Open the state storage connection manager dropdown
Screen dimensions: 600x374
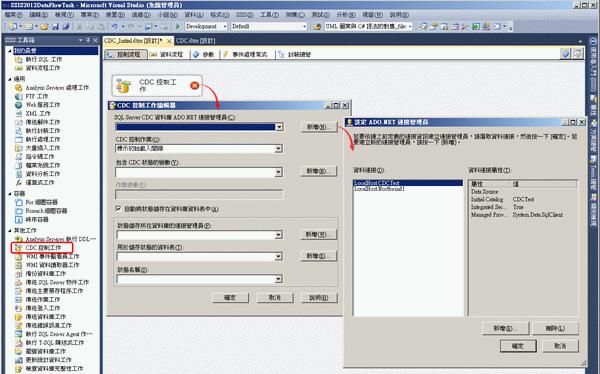(279, 235)
